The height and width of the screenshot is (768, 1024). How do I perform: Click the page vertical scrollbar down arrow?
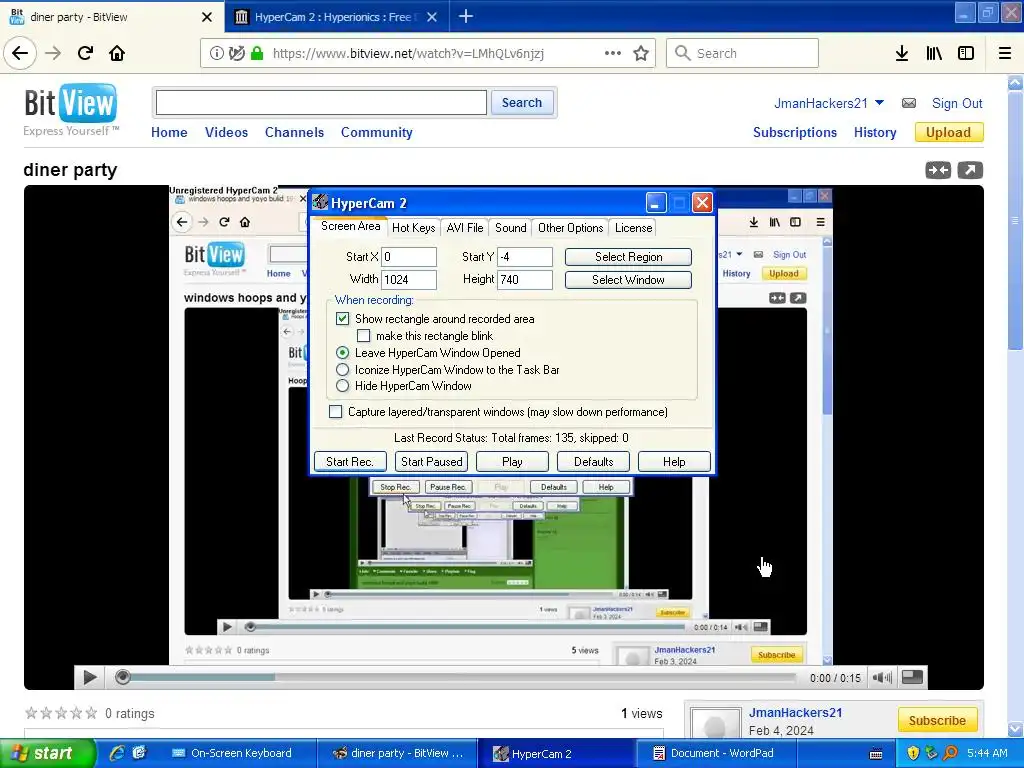point(1016,728)
